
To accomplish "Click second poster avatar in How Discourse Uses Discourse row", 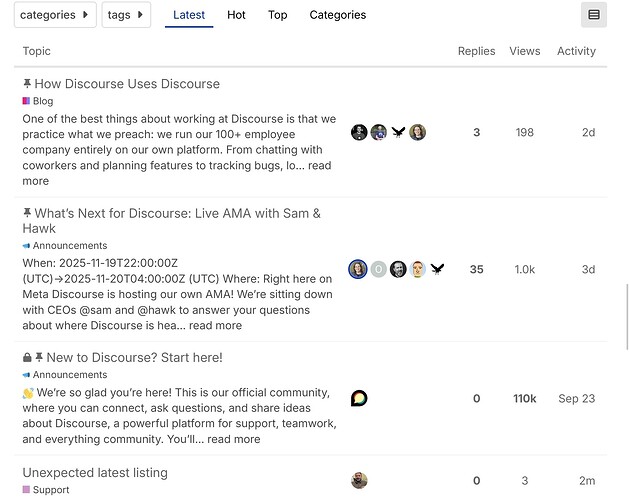I will [378, 132].
